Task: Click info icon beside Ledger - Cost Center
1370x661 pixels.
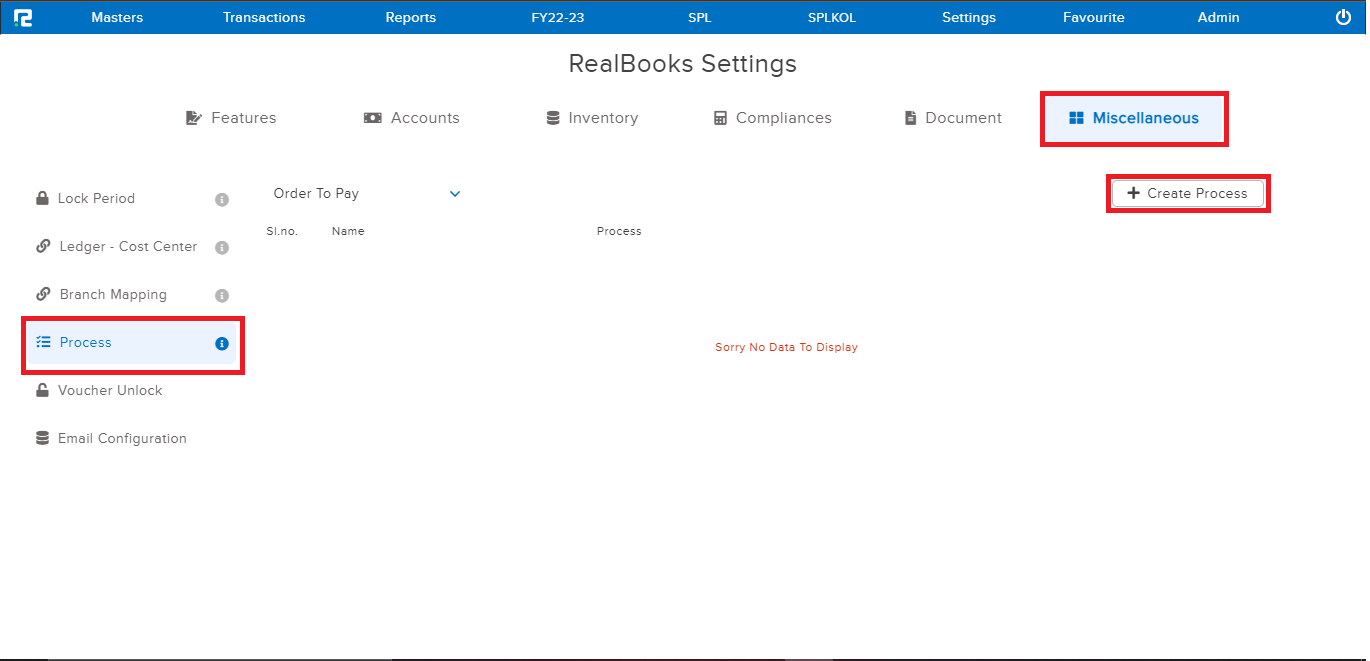Action: [x=222, y=247]
